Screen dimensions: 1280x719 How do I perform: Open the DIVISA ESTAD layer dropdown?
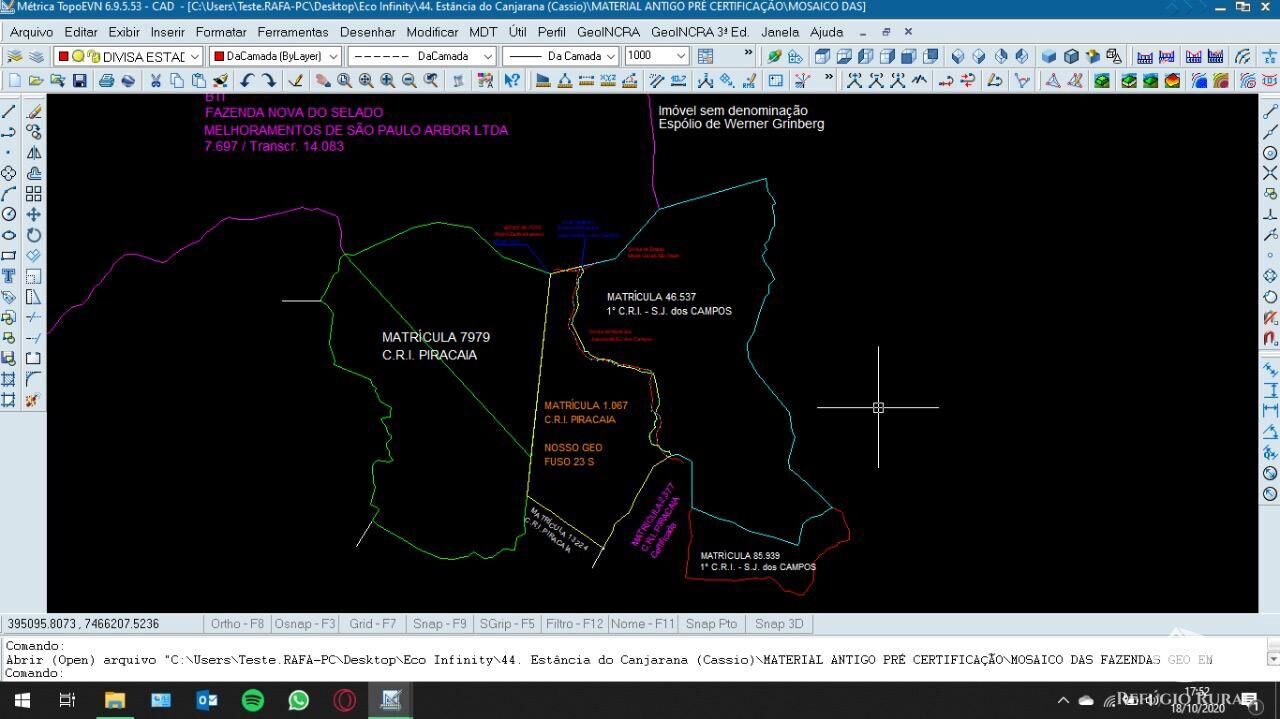coord(195,57)
